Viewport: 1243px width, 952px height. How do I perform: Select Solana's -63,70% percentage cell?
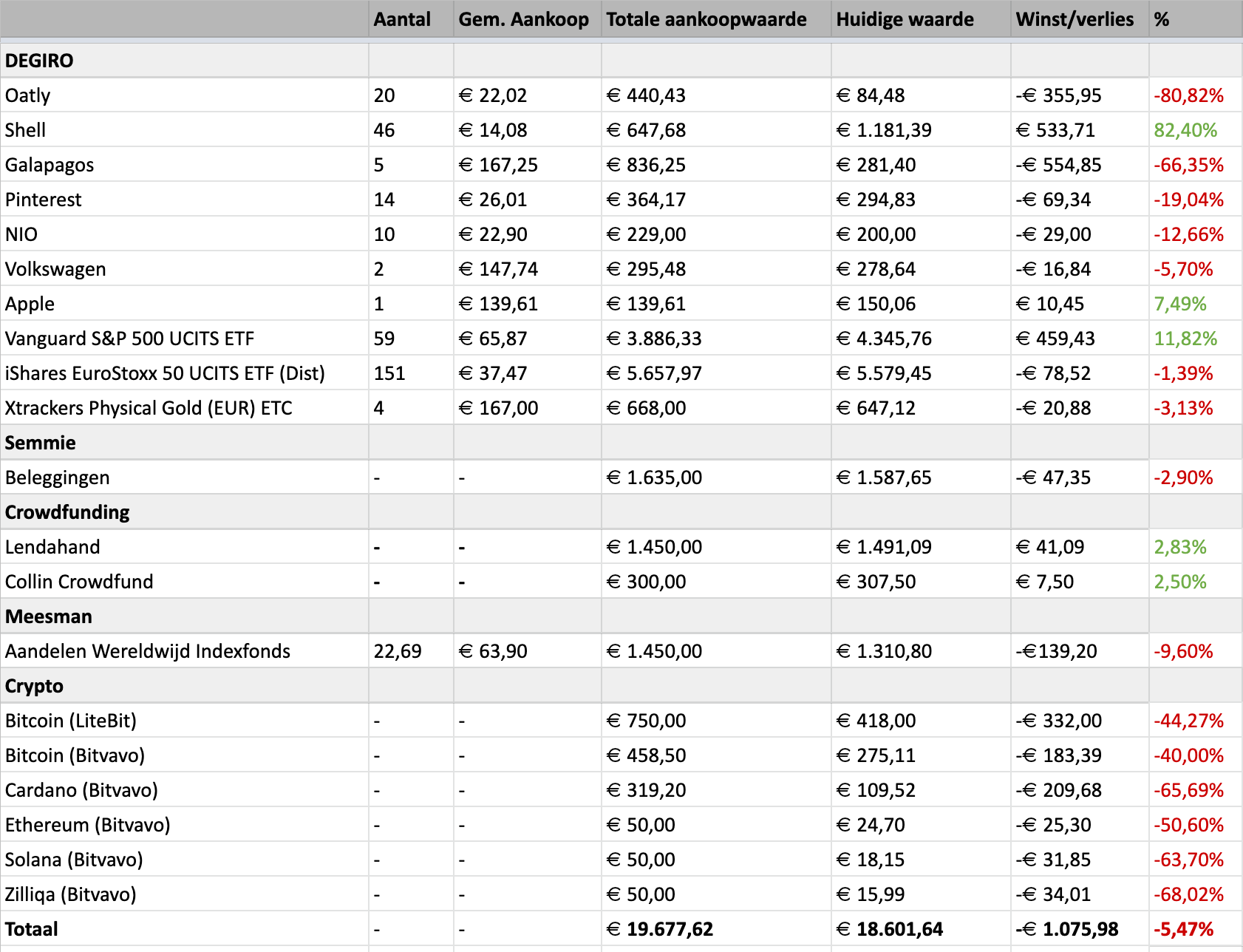point(1196,860)
